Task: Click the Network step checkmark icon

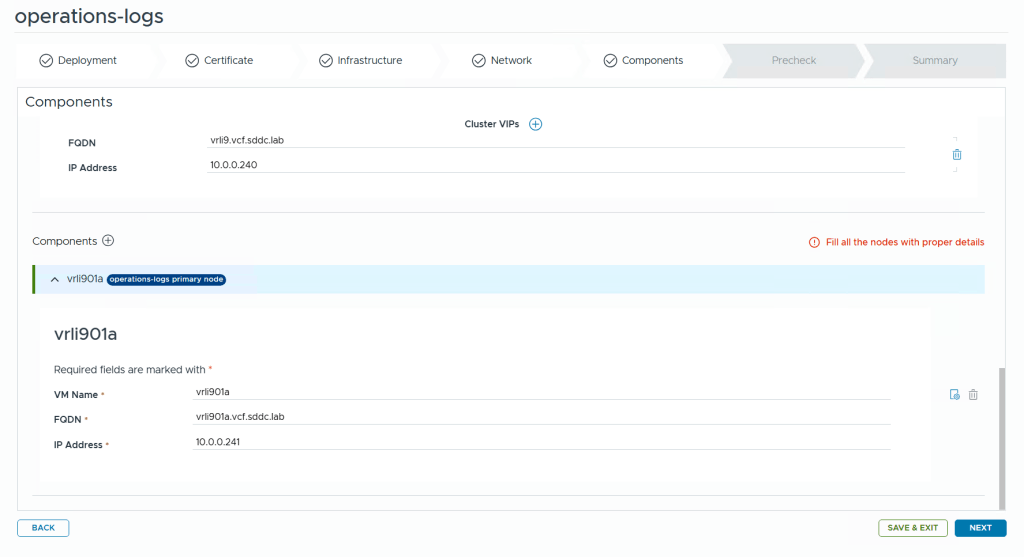Action: pyautogui.click(x=479, y=60)
